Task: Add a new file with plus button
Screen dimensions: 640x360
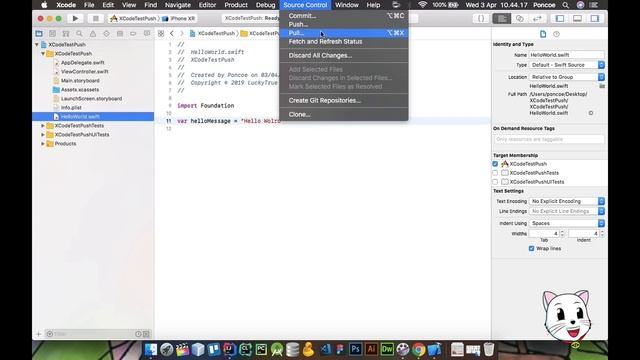Action: (x=39, y=334)
